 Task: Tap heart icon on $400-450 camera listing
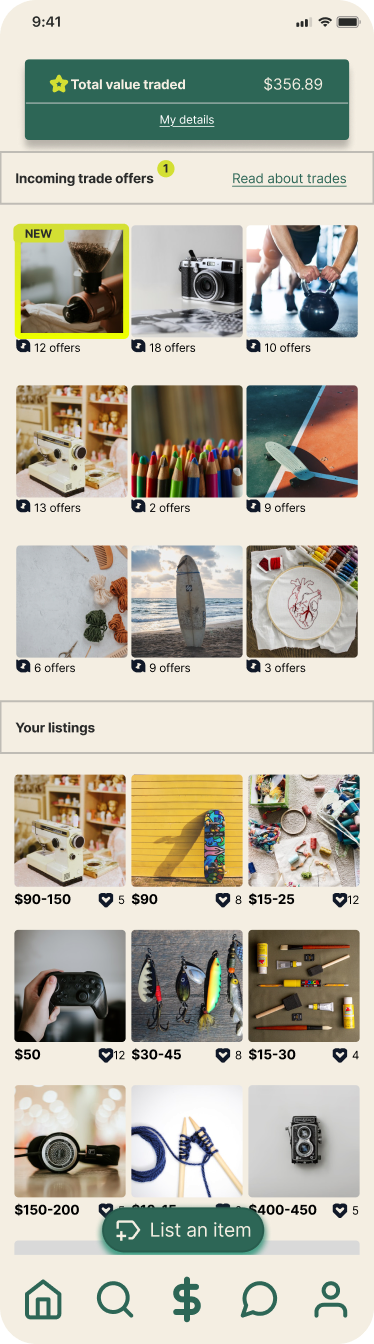[x=340, y=1210]
